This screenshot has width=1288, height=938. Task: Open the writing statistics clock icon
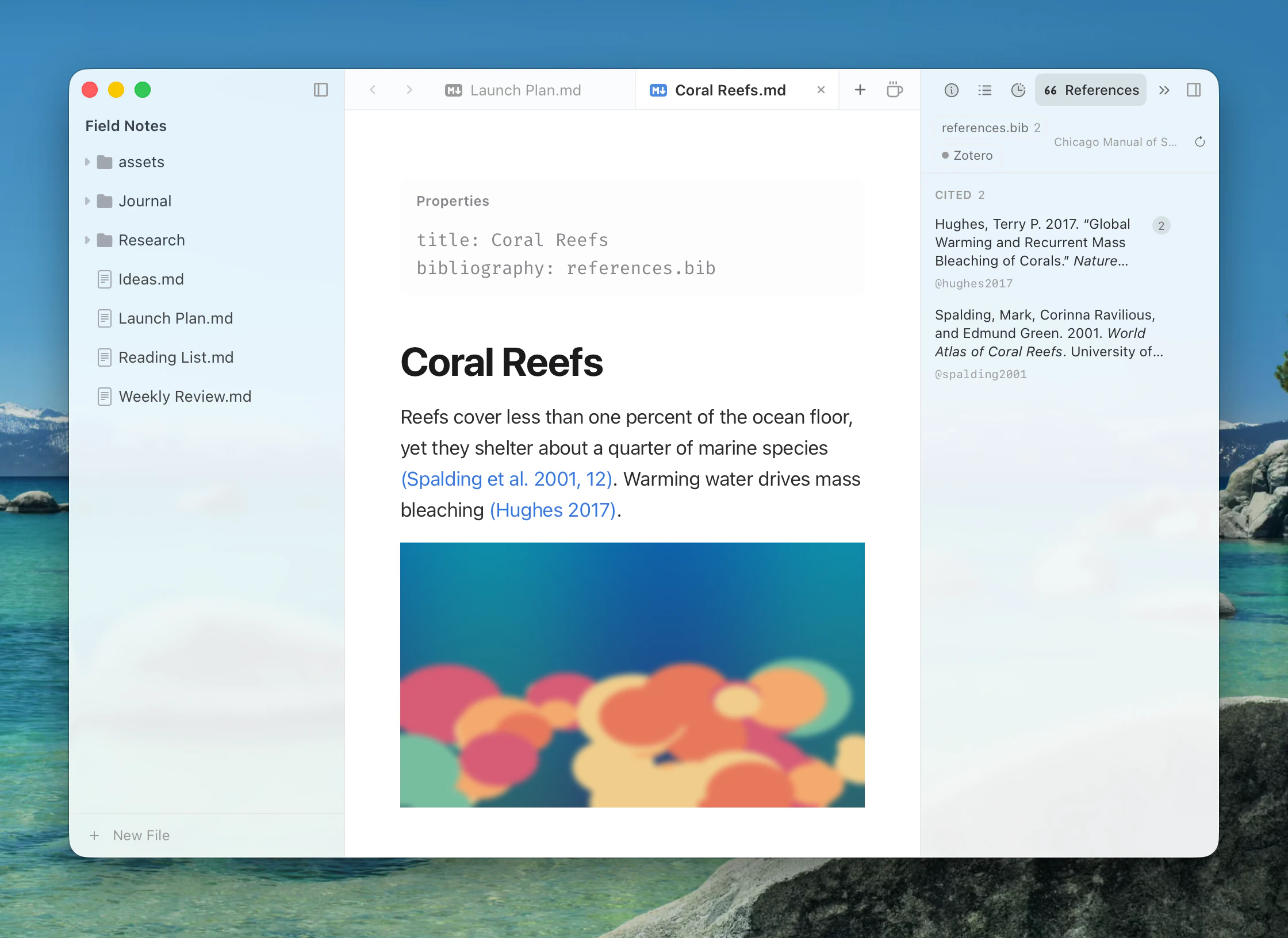click(x=1018, y=90)
